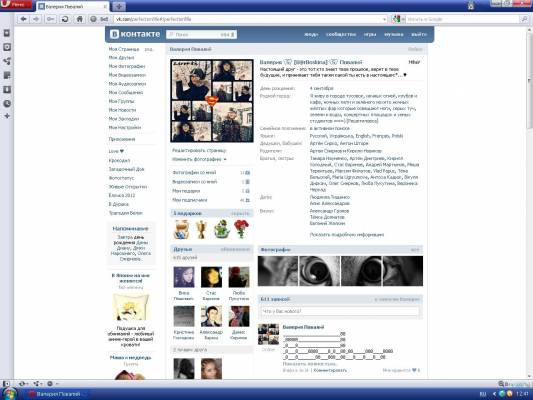The height and width of the screenshot is (400, 533).
Task: Open the Windows Start button
Action: (x=9, y=394)
